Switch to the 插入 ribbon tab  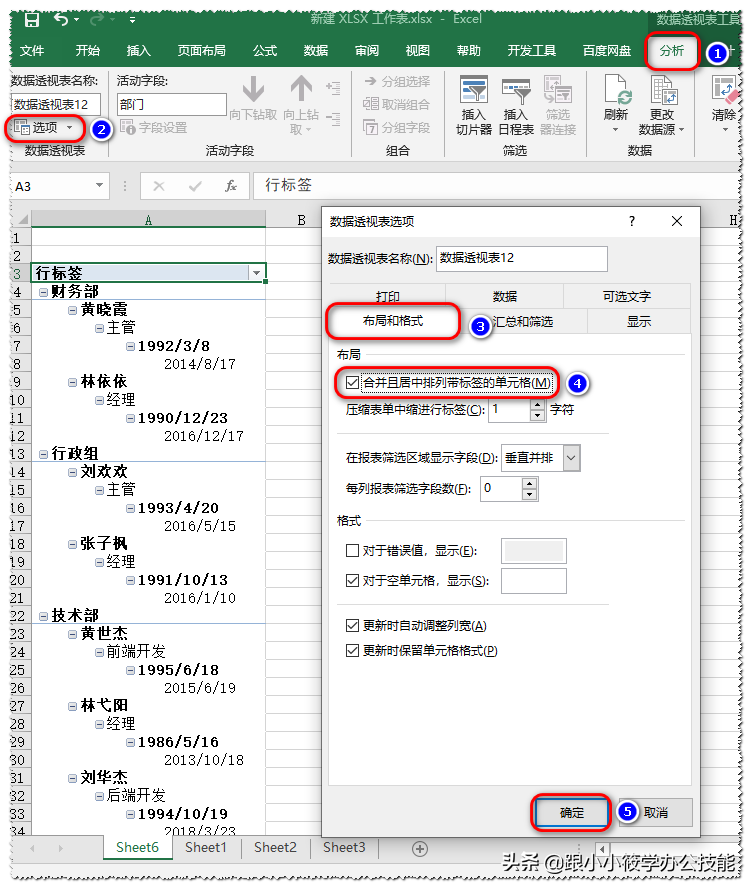[x=139, y=51]
